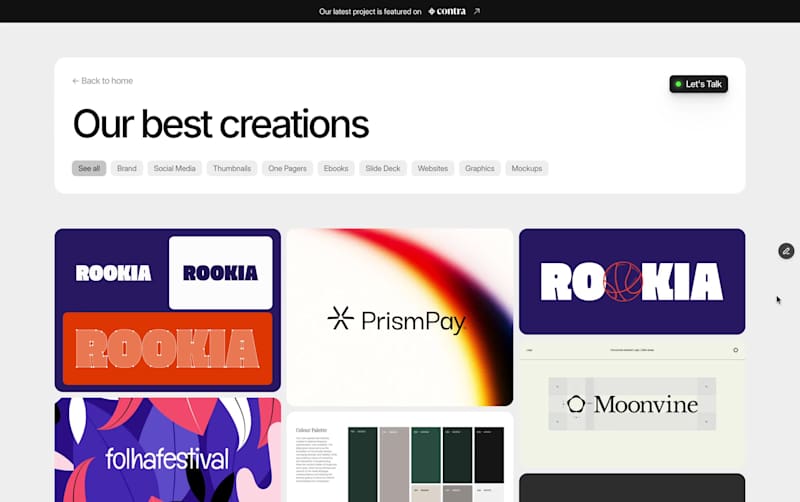Image resolution: width=800 pixels, height=502 pixels.
Task: Filter projects by Slide Deck
Action: click(383, 168)
